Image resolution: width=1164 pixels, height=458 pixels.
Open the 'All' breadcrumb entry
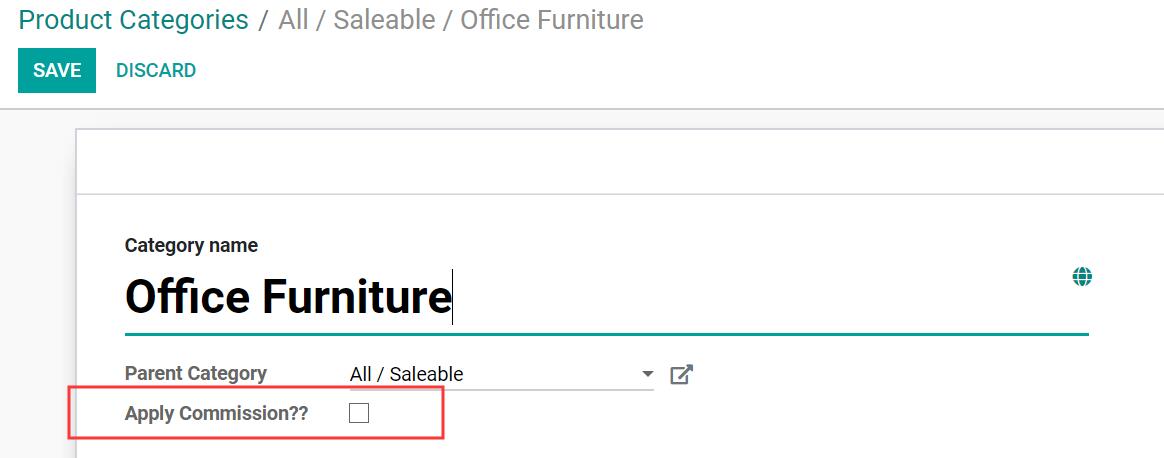(x=293, y=19)
